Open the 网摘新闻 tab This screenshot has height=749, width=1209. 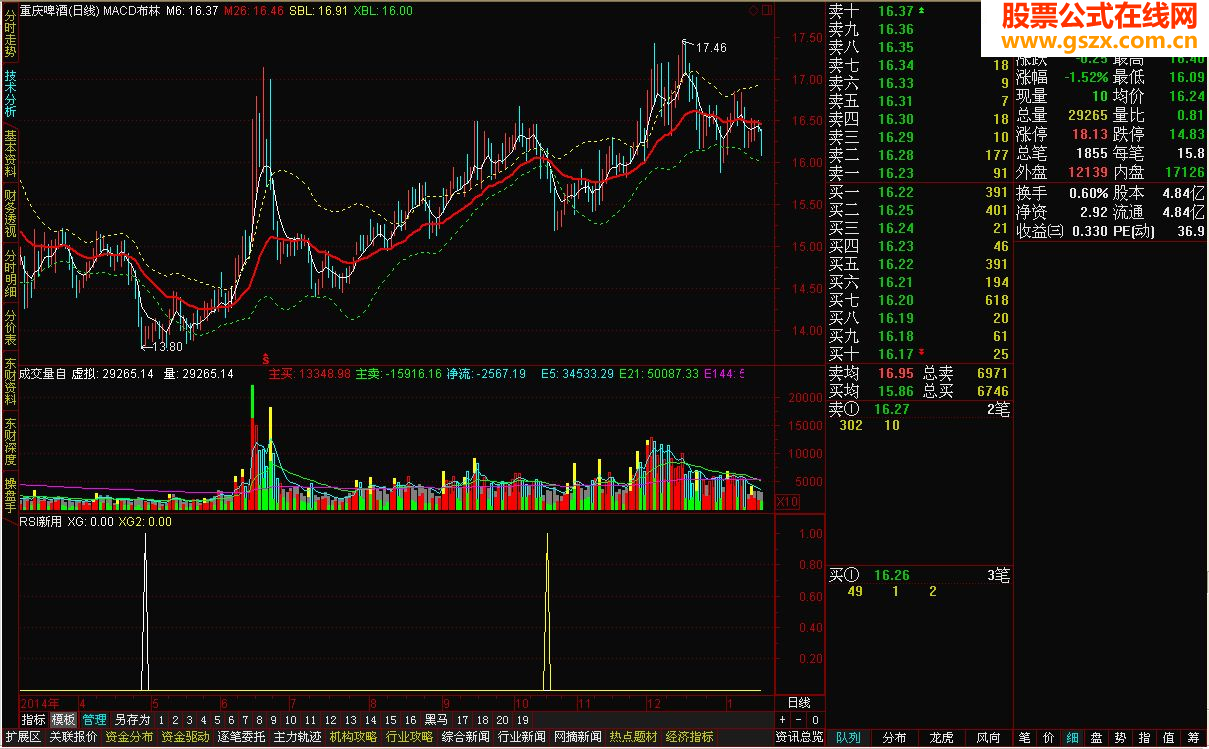577,737
